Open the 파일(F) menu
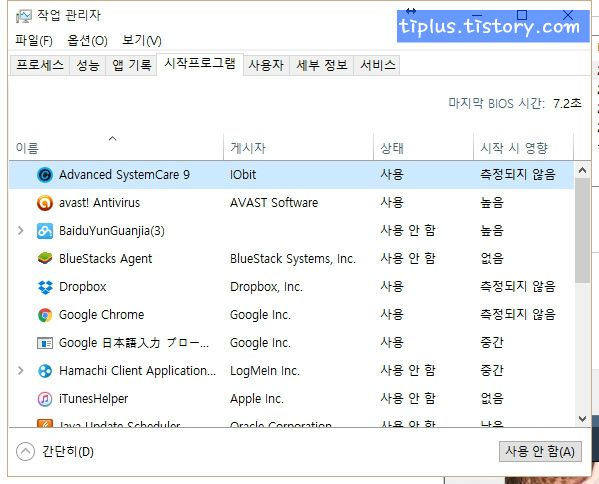The width and height of the screenshot is (599, 484). click(x=34, y=40)
